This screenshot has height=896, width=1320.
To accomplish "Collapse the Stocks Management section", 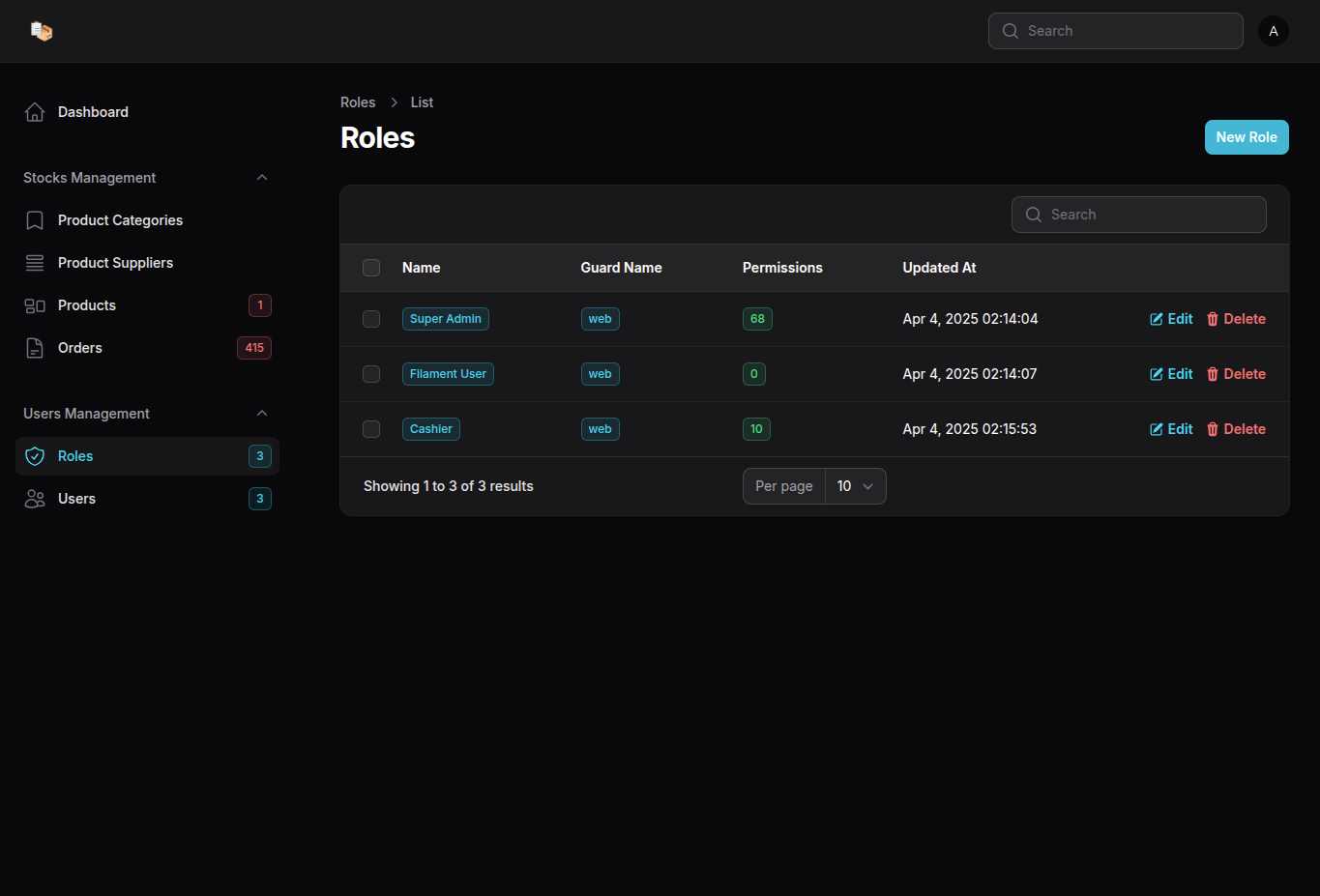I will [x=261, y=178].
